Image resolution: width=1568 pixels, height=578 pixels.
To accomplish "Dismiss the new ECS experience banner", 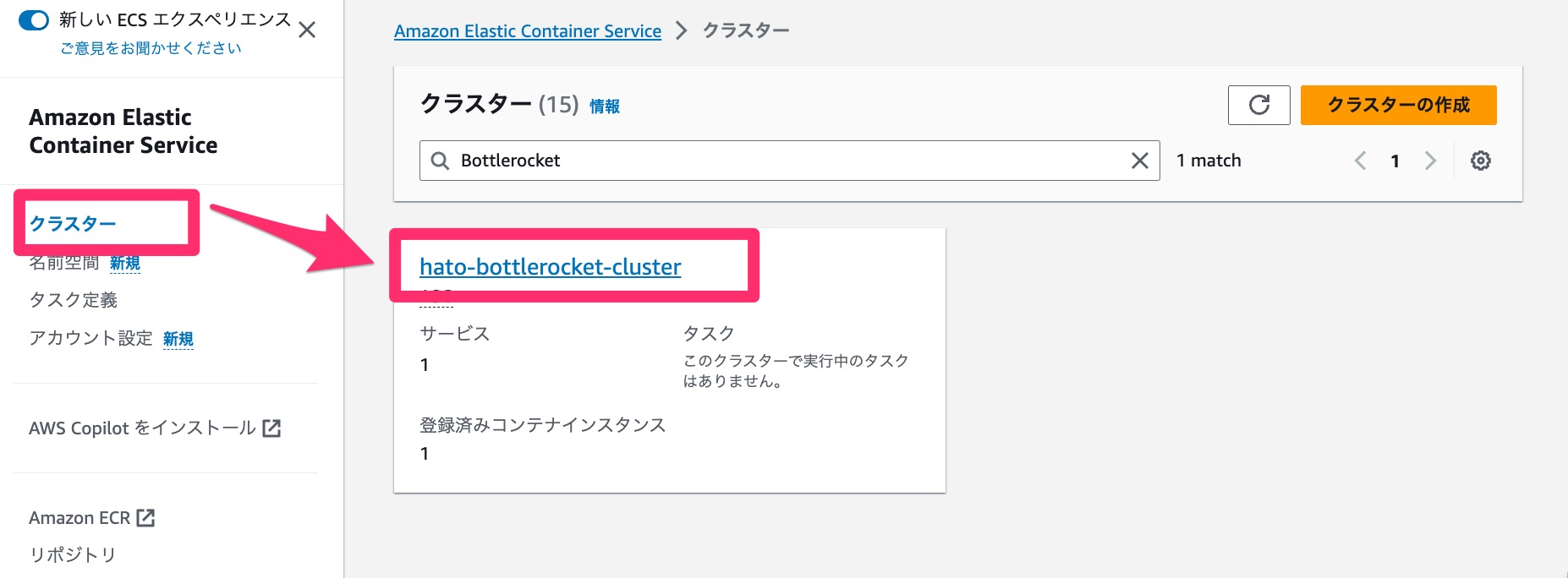I will click(307, 30).
